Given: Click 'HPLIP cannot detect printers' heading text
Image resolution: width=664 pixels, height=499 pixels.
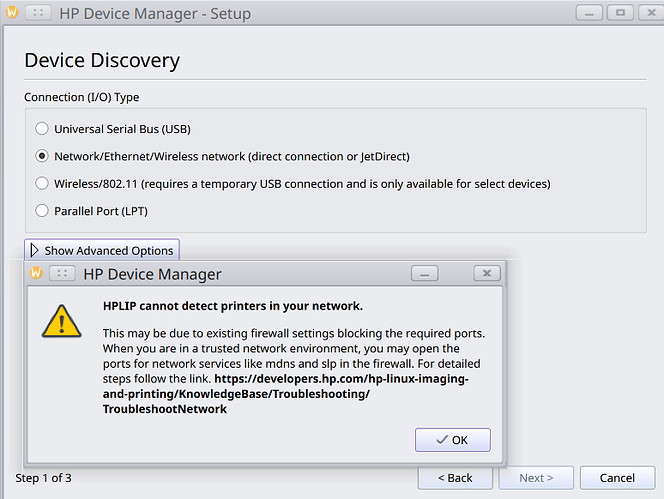Looking at the screenshot, I should point(232,306).
